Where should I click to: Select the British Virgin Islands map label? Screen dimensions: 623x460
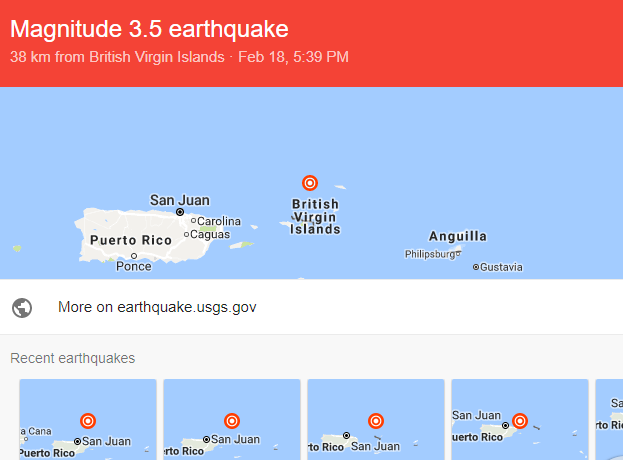pos(315,217)
